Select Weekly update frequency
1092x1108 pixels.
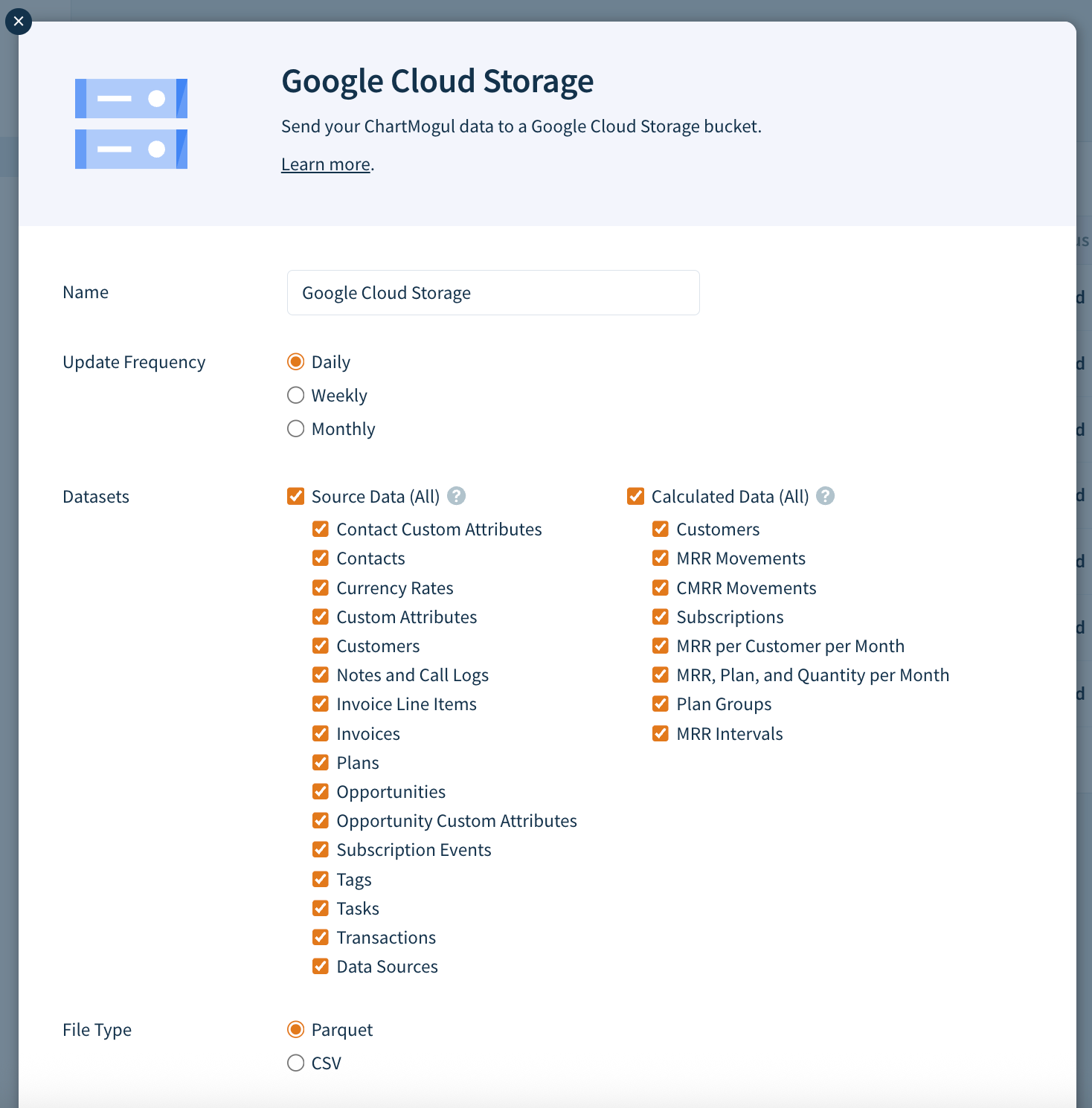pyautogui.click(x=296, y=396)
